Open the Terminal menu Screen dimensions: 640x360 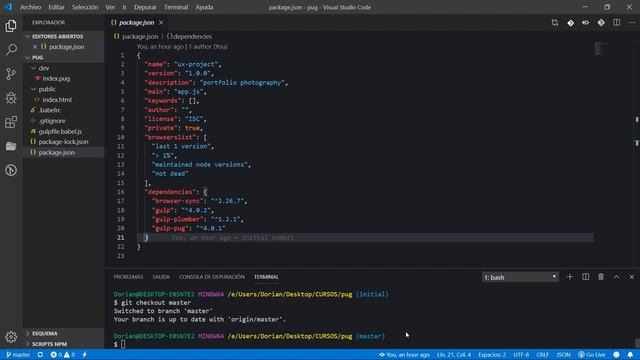pyautogui.click(x=176, y=7)
